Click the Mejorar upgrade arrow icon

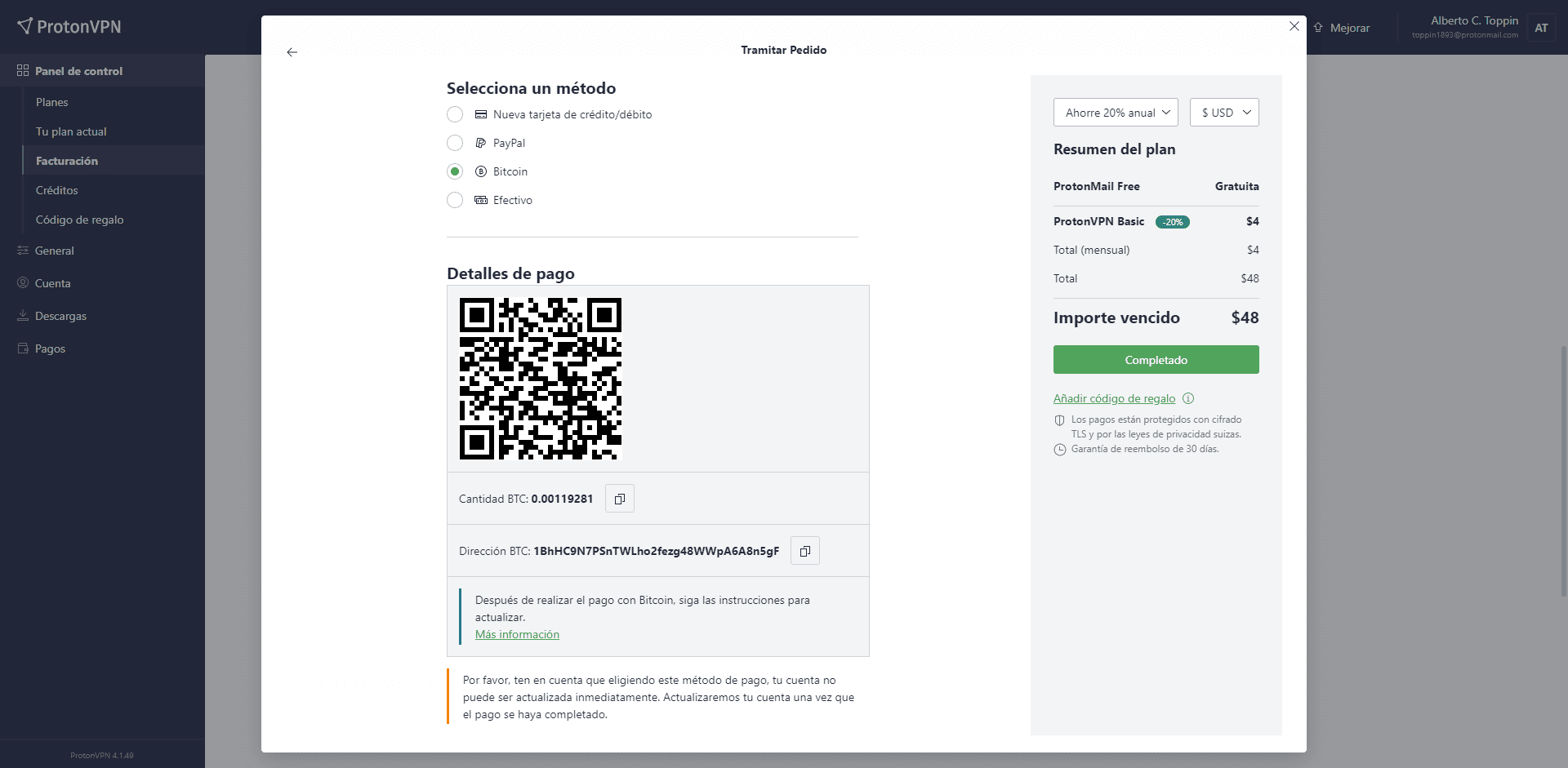click(1318, 28)
